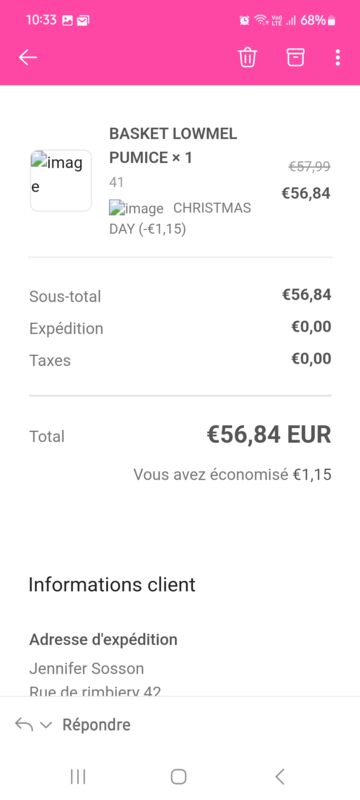
Task: Select the Jennifer Sosson shipping name
Action: coord(87,668)
